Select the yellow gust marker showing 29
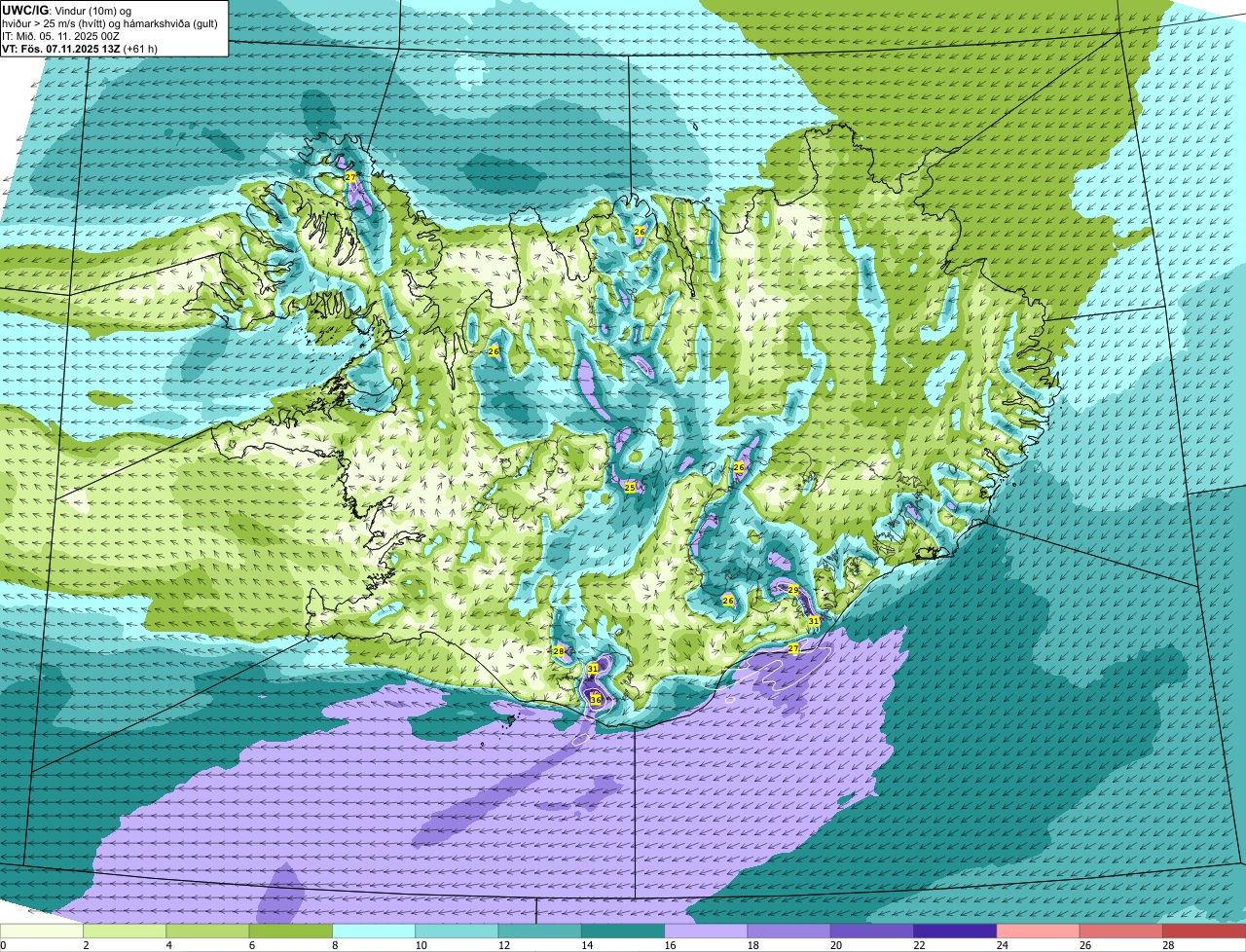Viewport: 1246px width, 952px height. pos(793,590)
